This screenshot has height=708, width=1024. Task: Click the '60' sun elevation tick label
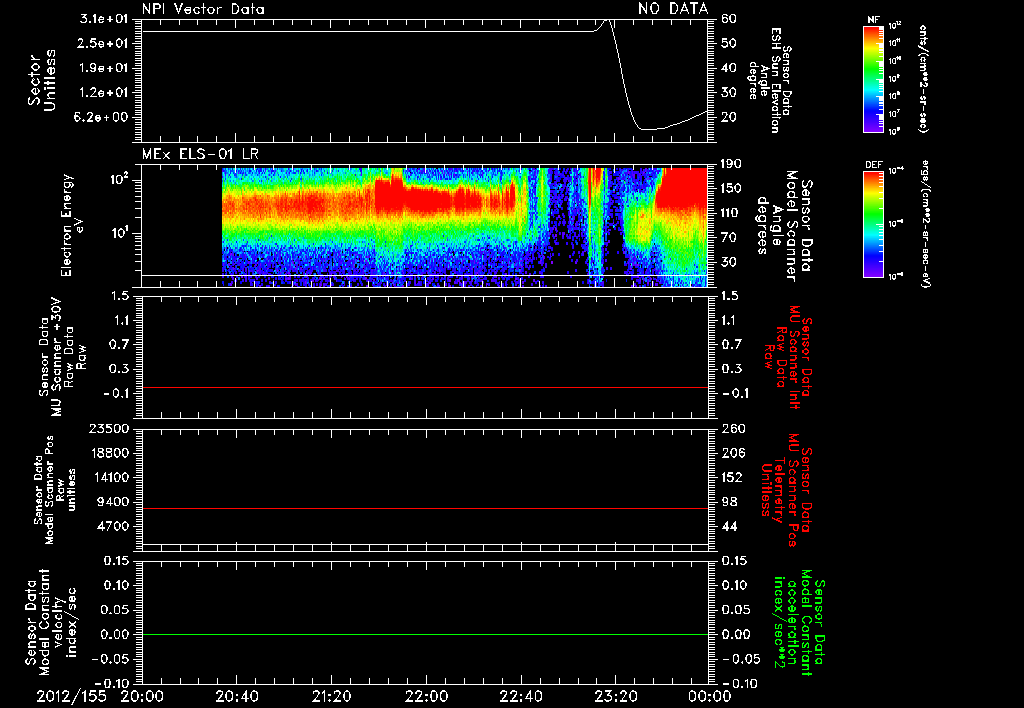[x=729, y=18]
